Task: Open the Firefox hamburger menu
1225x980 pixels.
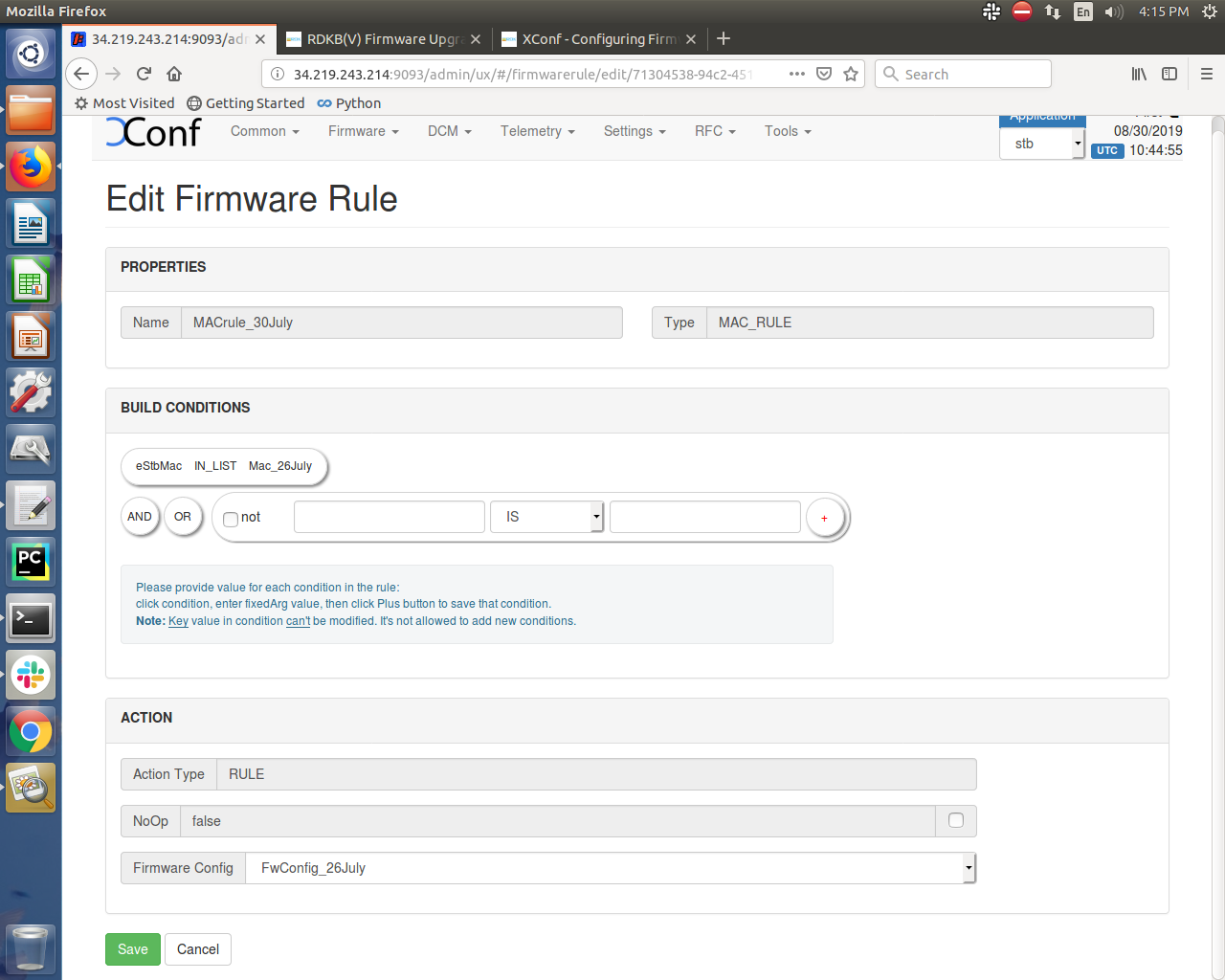Action: click(1206, 74)
